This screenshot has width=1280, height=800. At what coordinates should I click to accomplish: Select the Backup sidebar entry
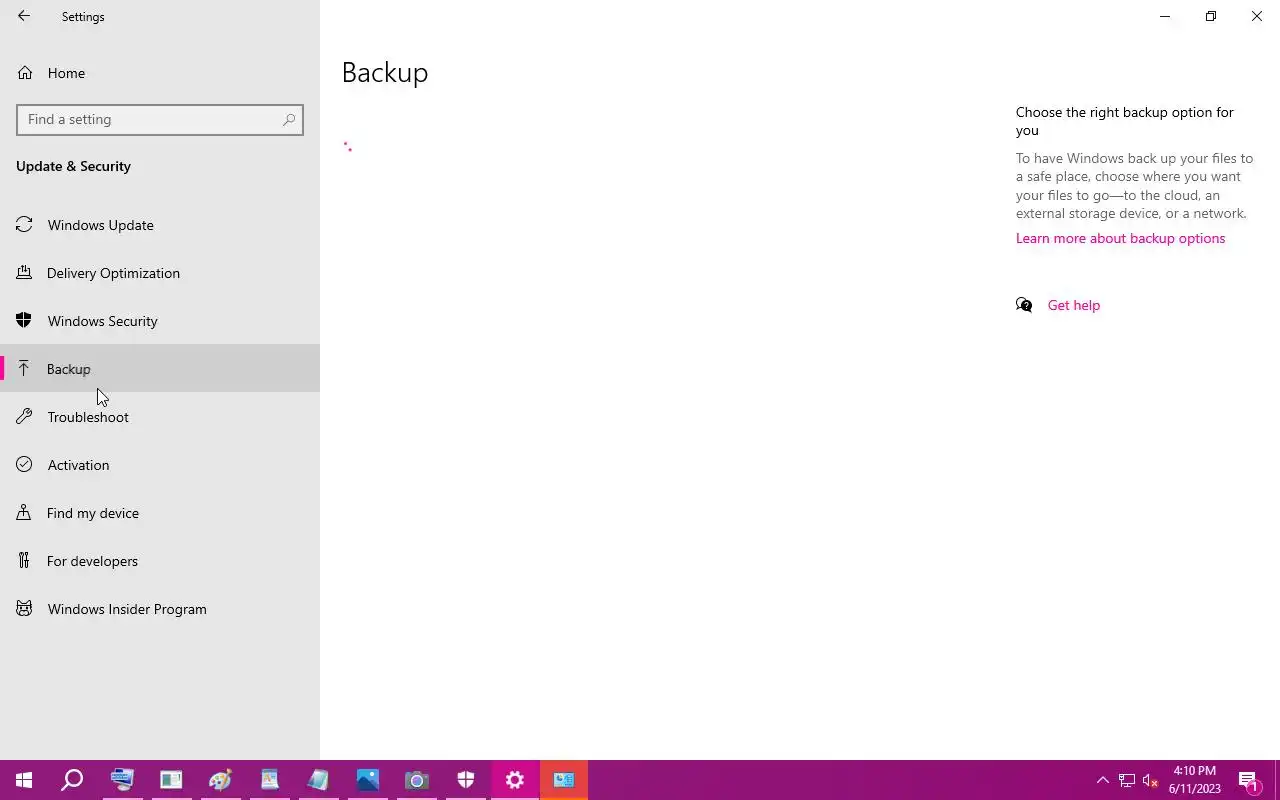tap(160, 369)
